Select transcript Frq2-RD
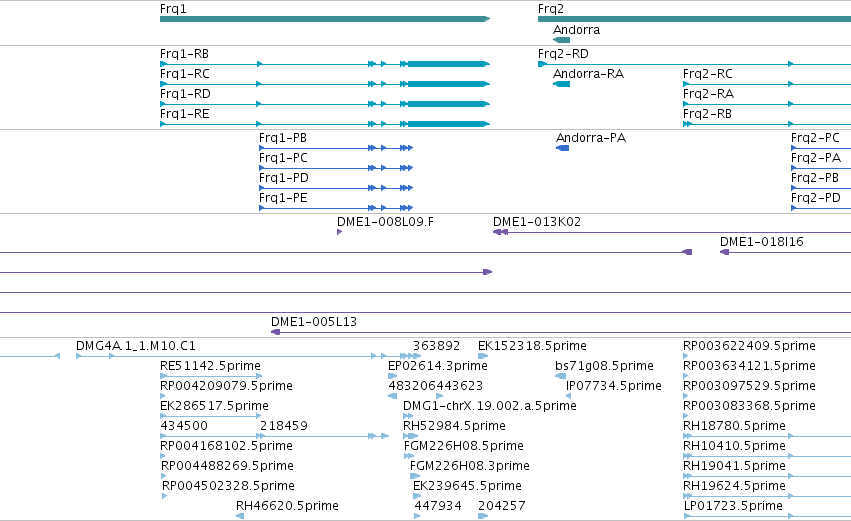This screenshot has width=851, height=521. [563, 54]
